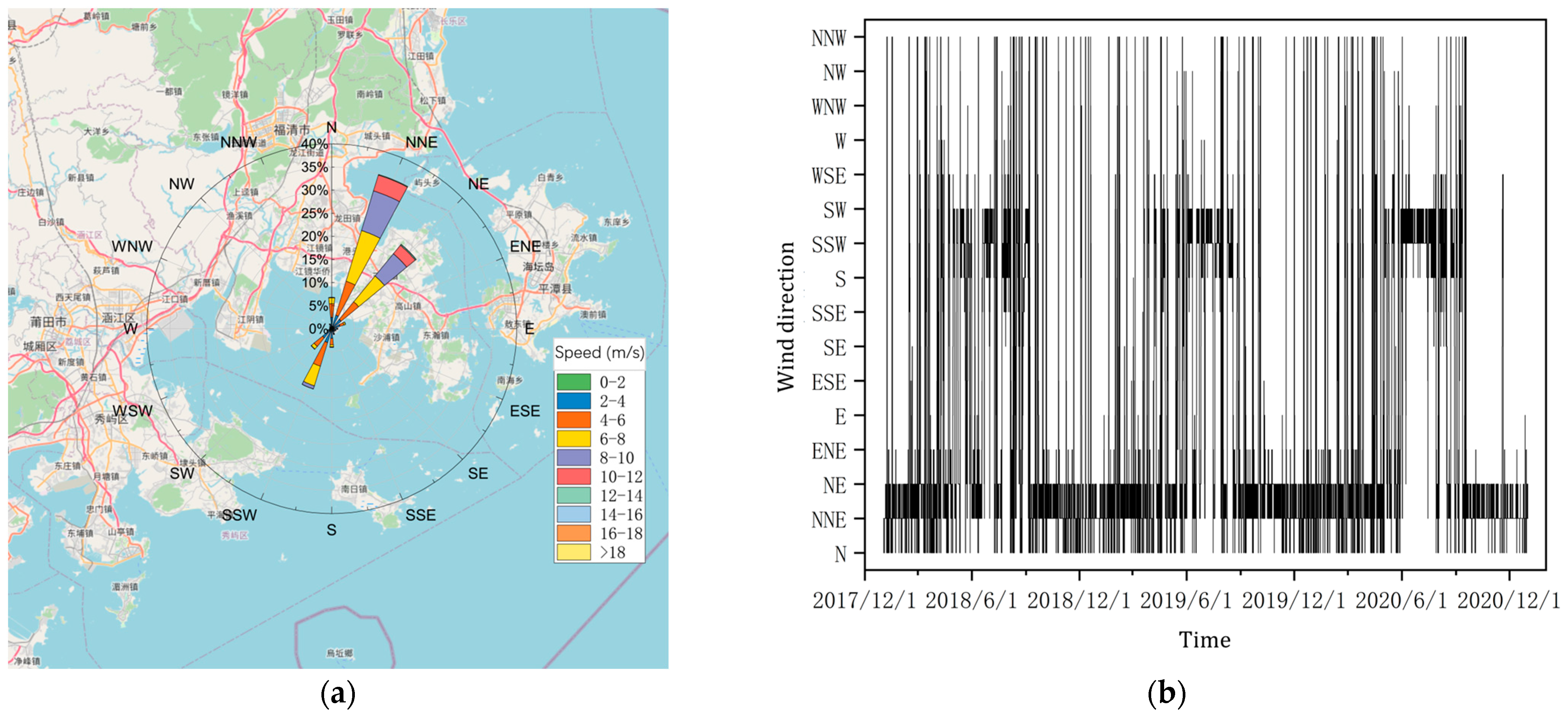Click the orange 4-6 speed legend swatch
The image size is (1568, 718).
(x=573, y=420)
